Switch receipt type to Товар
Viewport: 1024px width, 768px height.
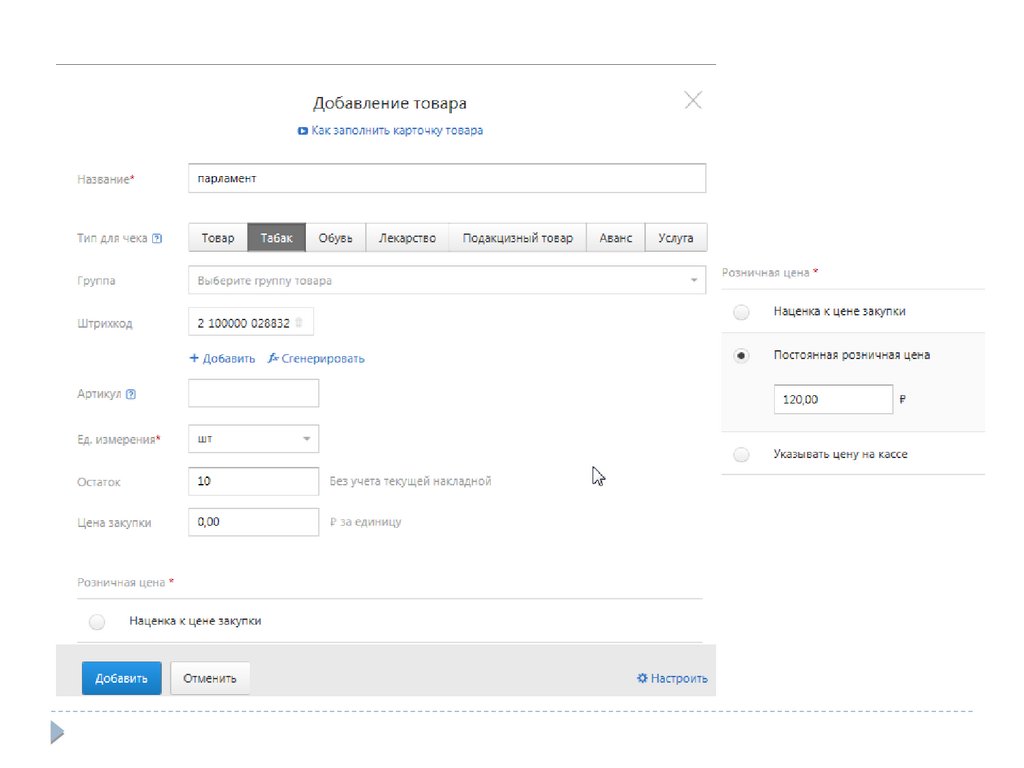coord(218,238)
